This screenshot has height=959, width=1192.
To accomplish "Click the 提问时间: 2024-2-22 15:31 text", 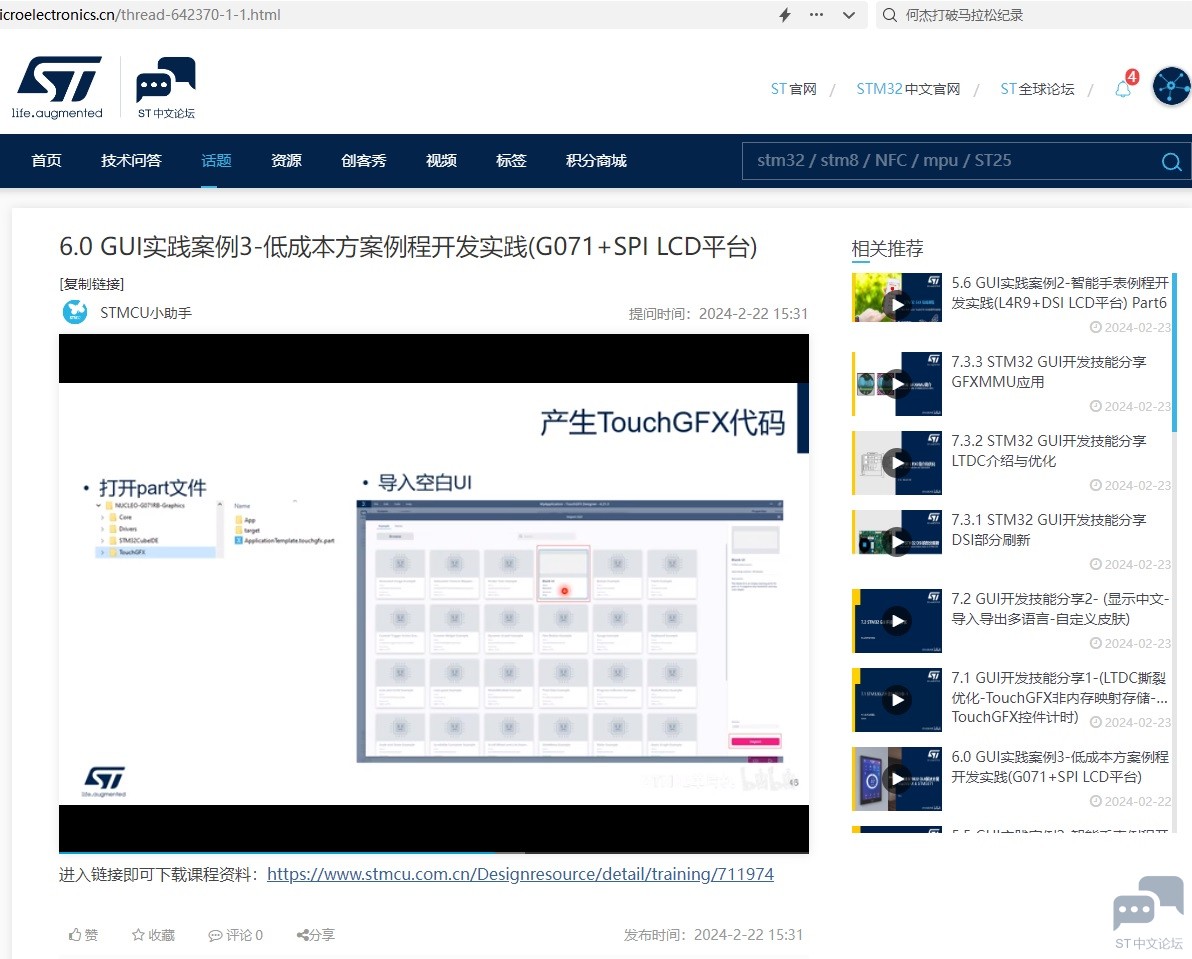I will (x=718, y=314).
